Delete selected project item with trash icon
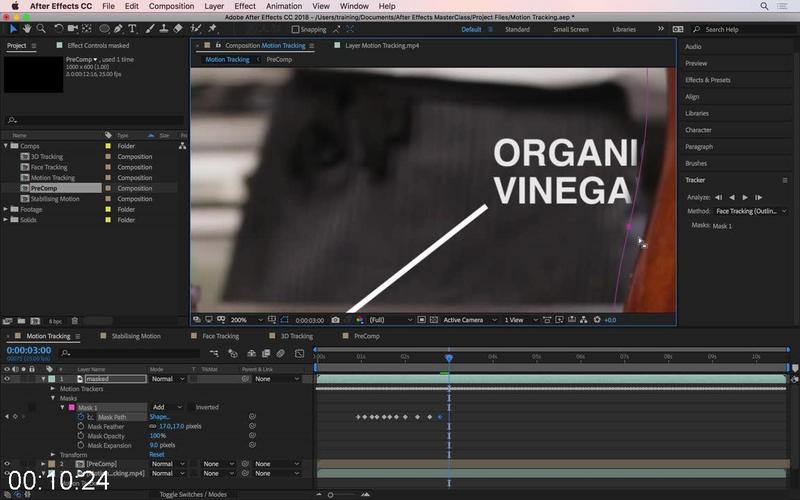 coord(74,321)
